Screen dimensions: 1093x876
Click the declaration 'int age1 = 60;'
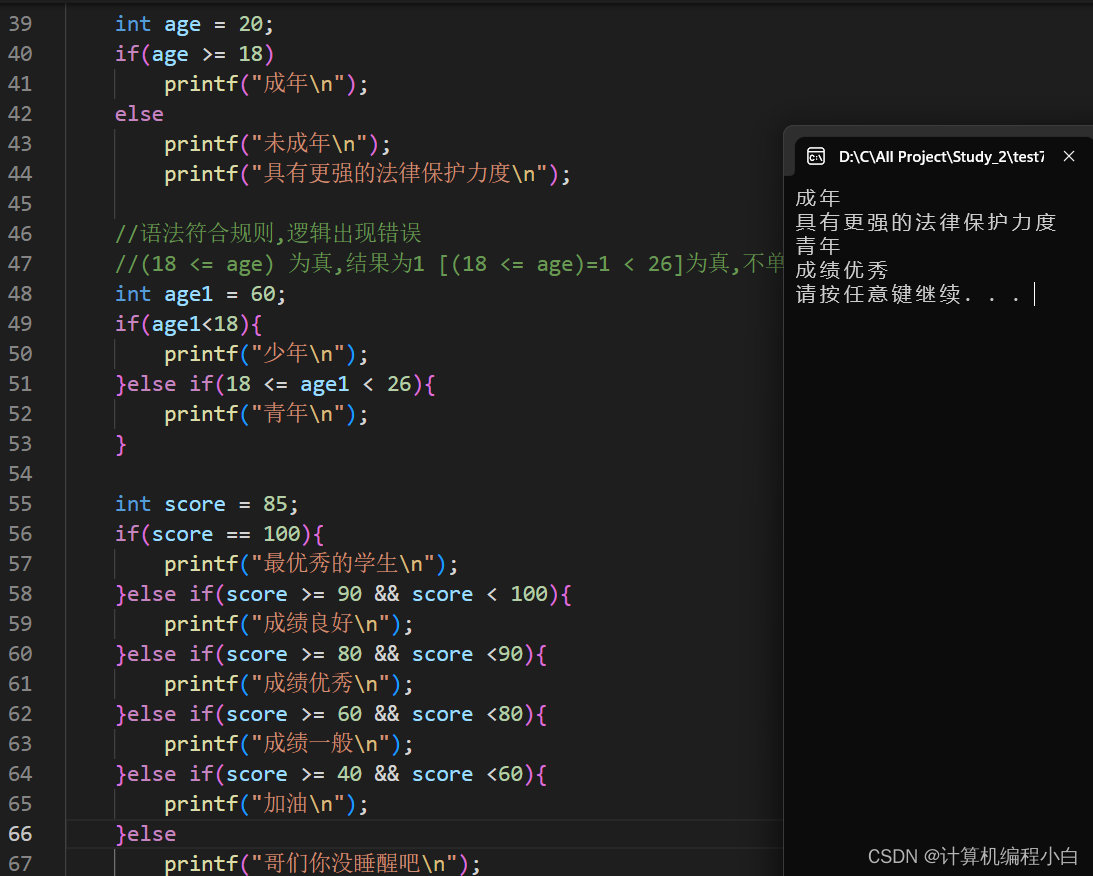(x=201, y=294)
